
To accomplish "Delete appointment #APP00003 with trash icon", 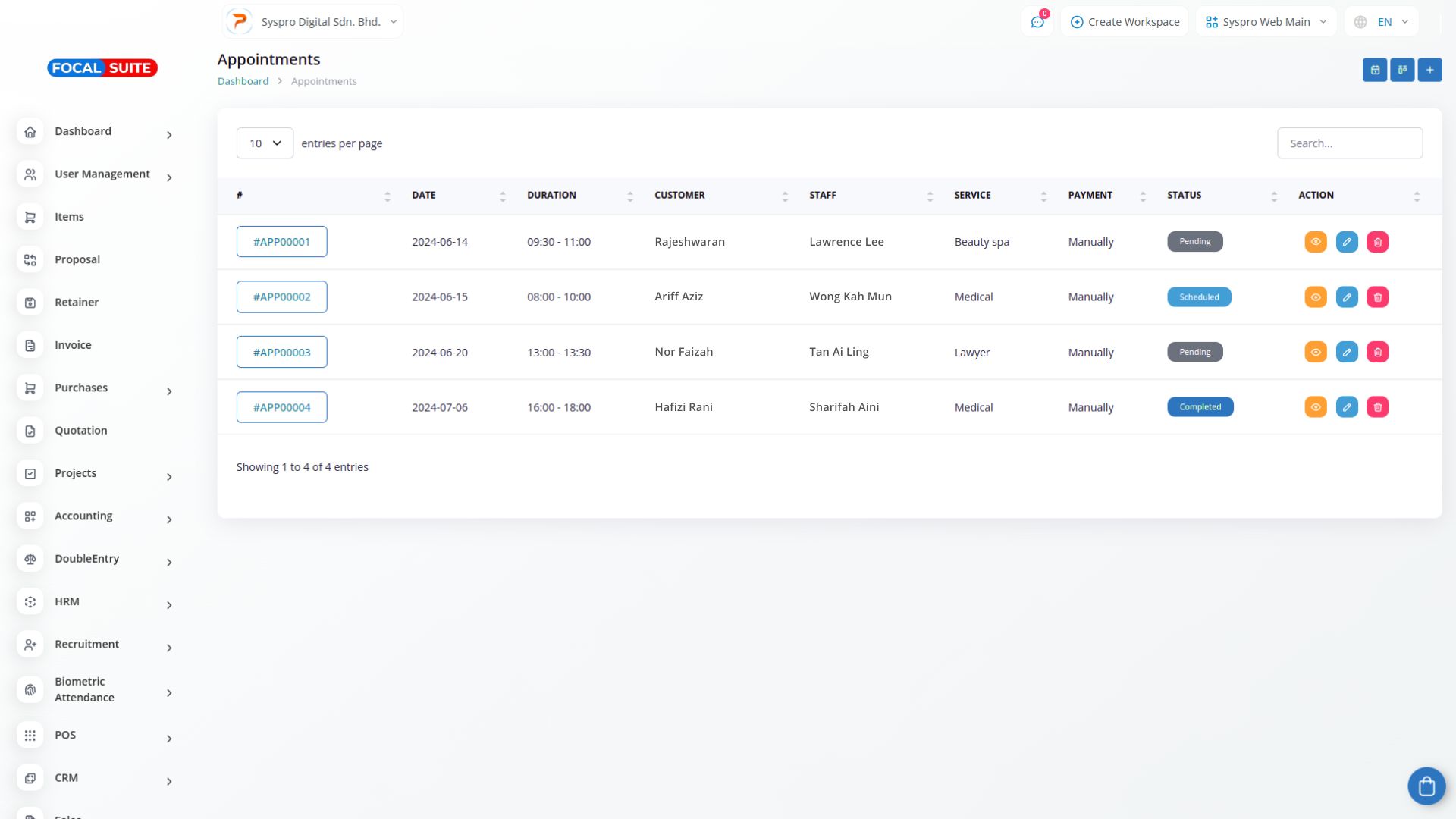I will coord(1377,352).
